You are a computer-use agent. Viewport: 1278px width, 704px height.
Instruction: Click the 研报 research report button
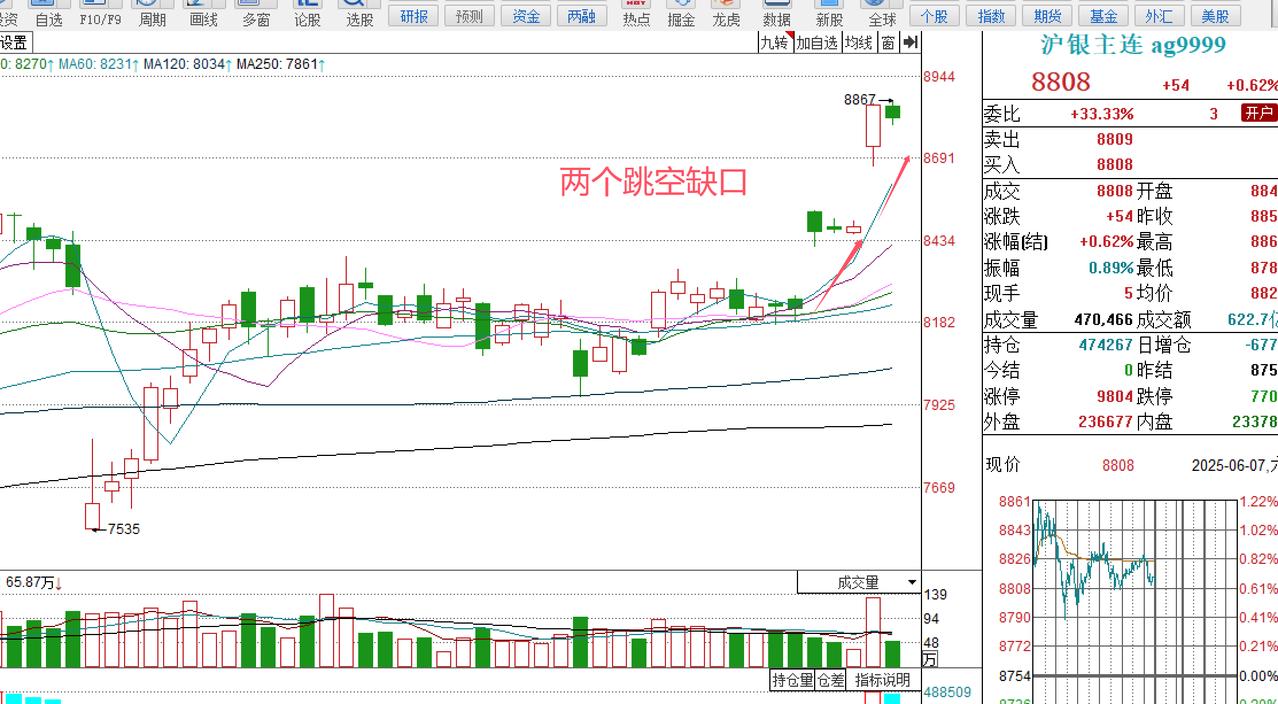coord(414,16)
